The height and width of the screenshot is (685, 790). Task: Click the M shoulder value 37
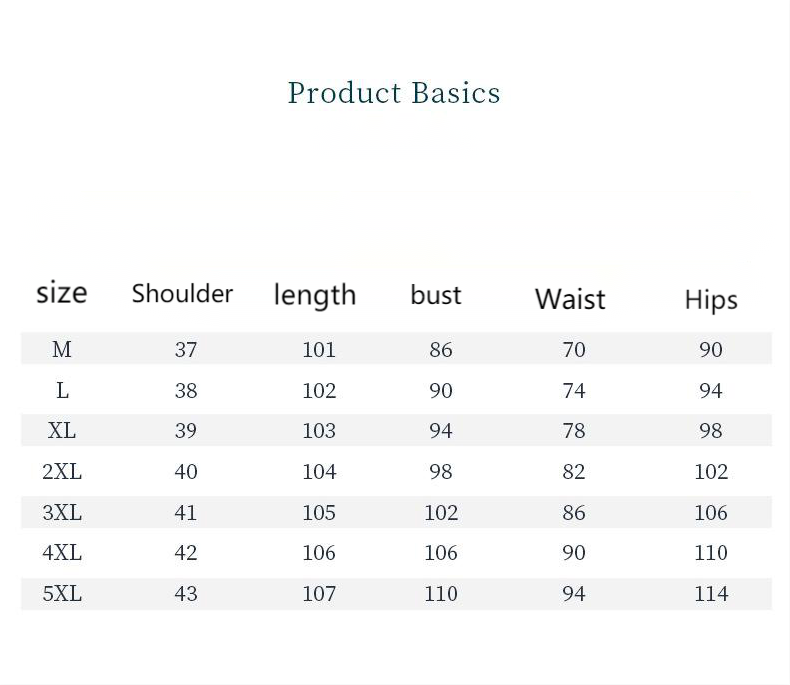click(x=186, y=349)
